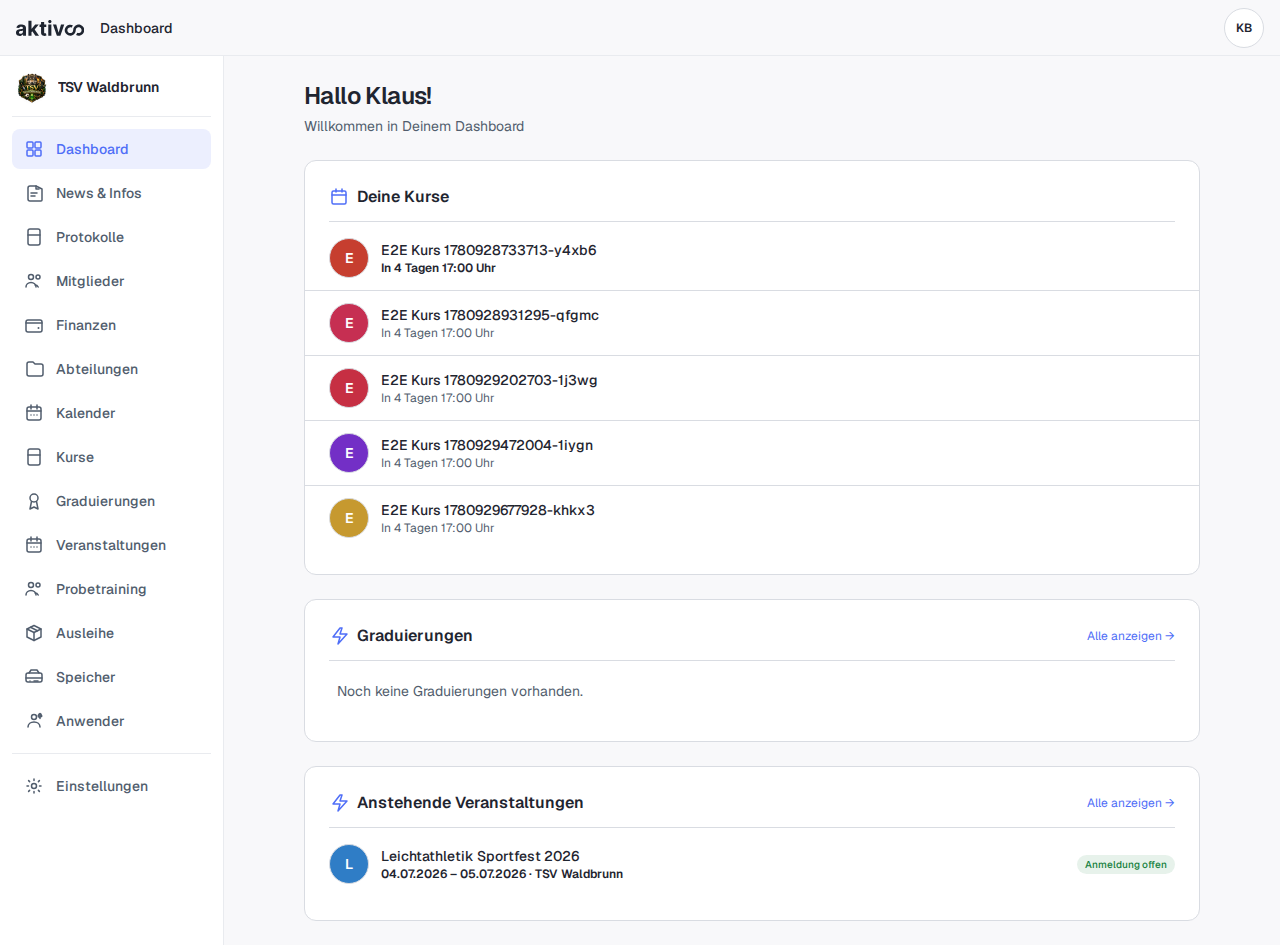Click lightning icon next to Graduierungen heading

tap(339, 636)
